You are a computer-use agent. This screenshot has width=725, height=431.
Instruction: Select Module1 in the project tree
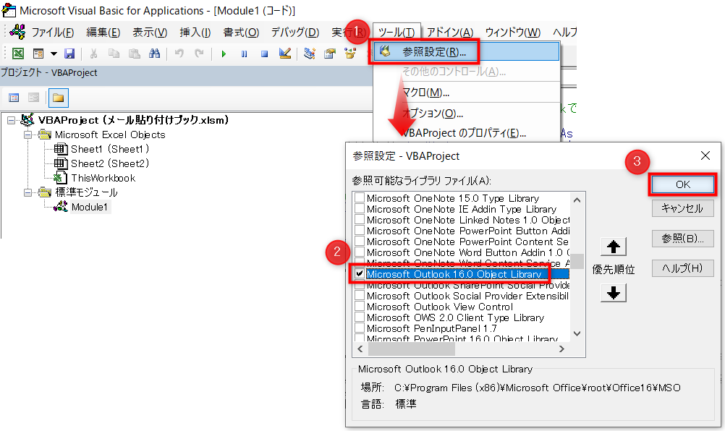[x=88, y=206]
